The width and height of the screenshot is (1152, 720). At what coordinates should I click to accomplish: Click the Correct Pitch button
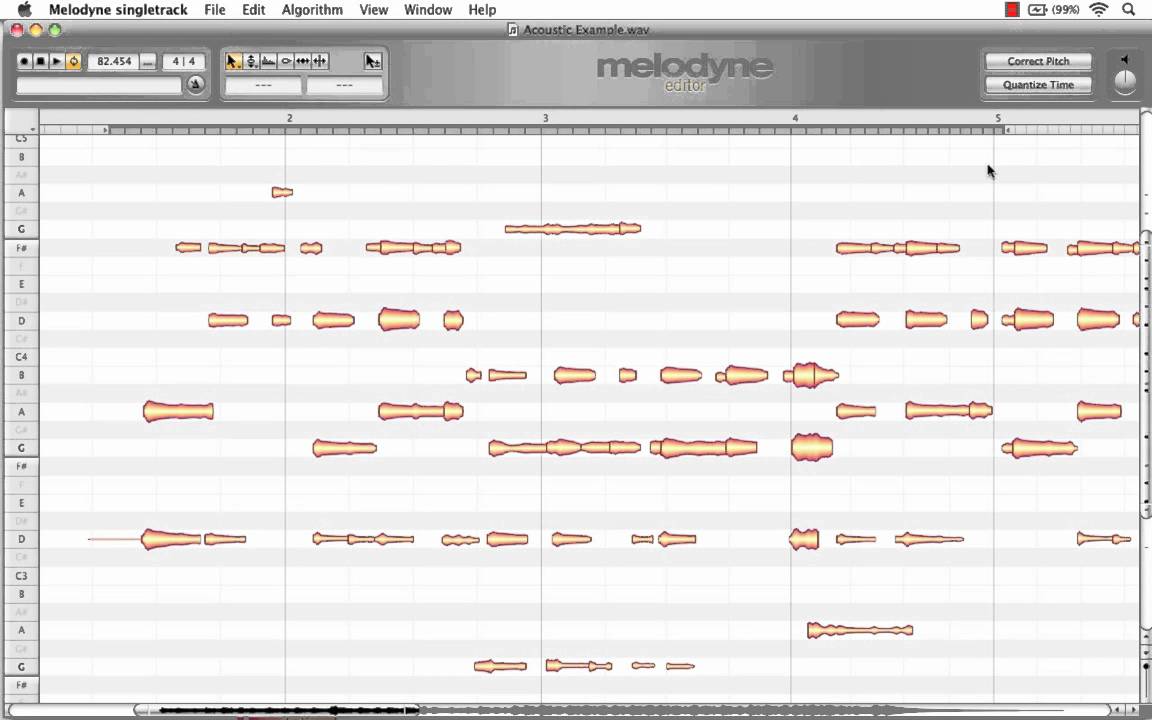[x=1038, y=61]
